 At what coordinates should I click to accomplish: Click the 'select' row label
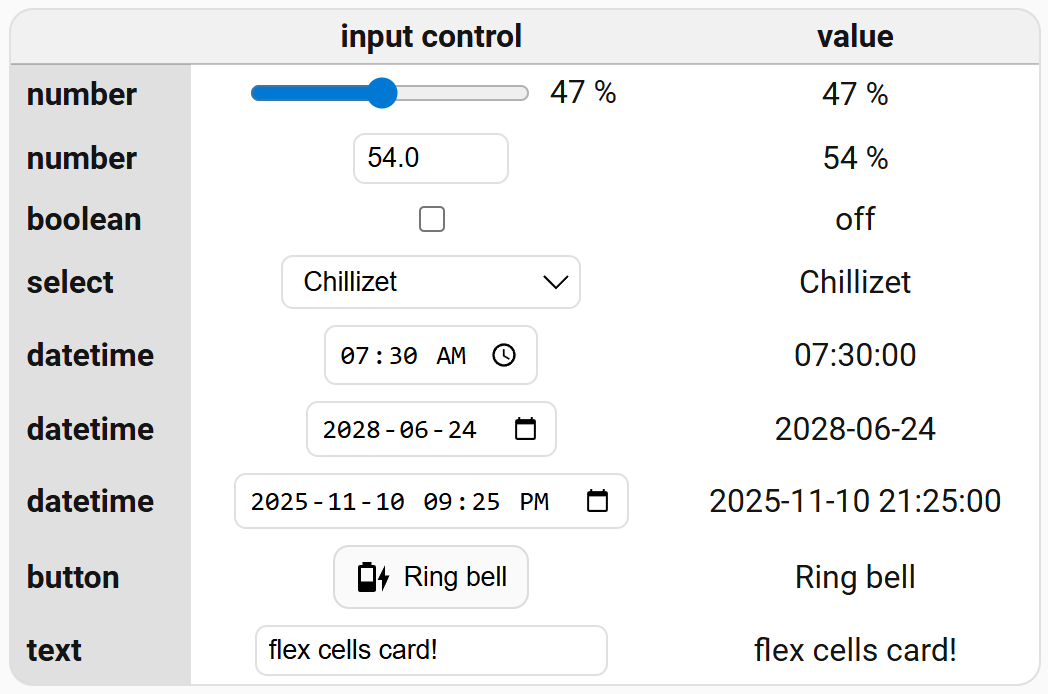(70, 282)
